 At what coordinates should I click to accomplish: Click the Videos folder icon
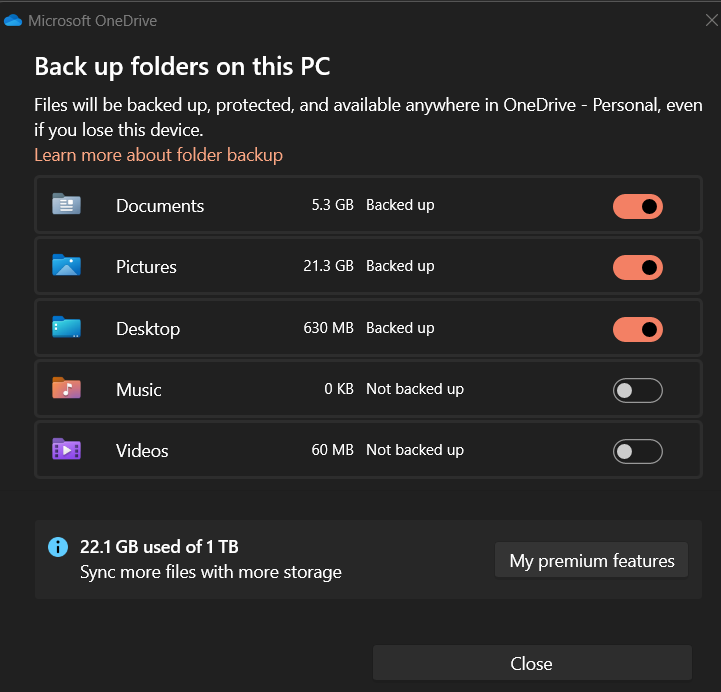[x=66, y=449]
